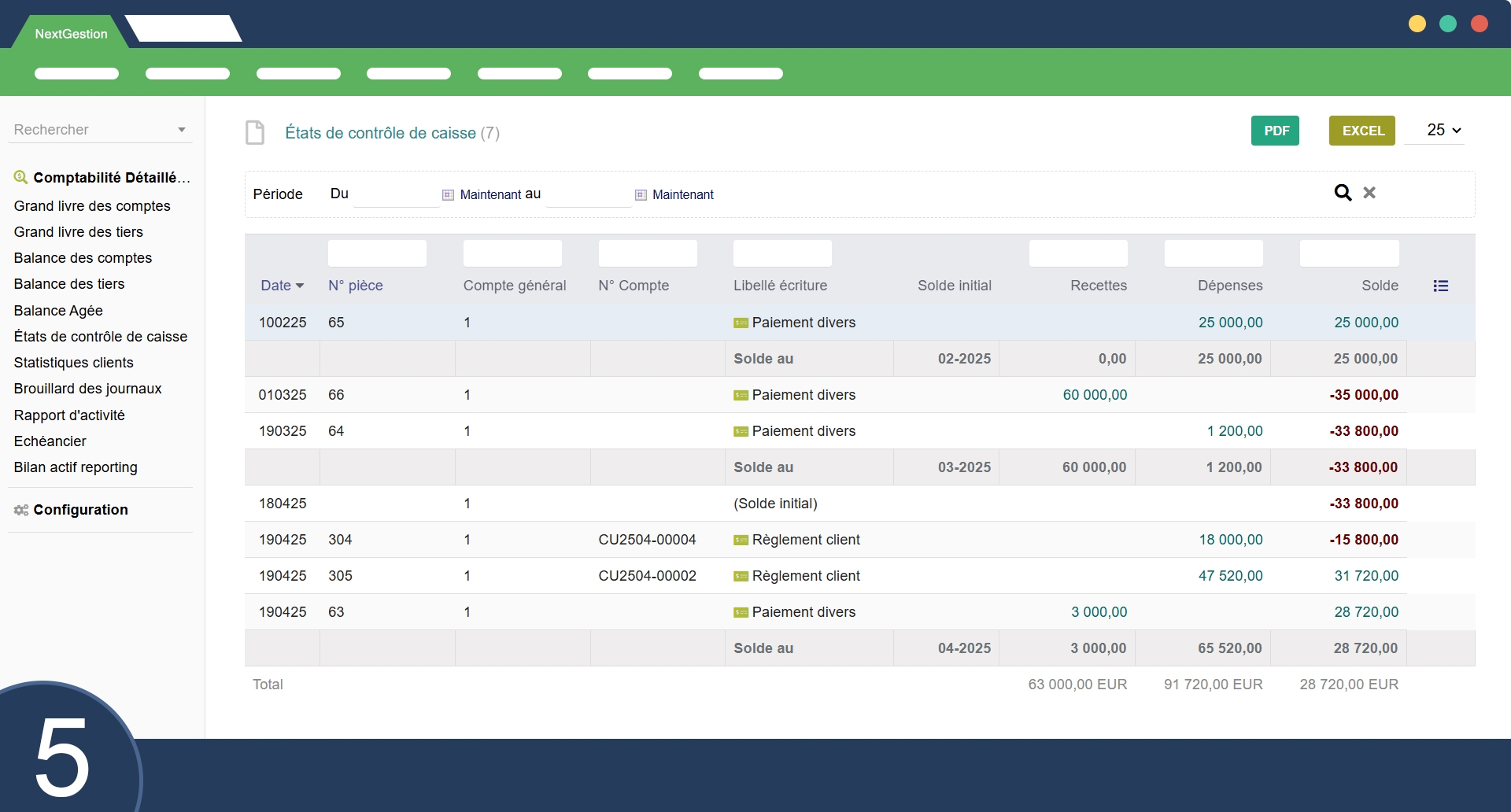1511x812 pixels.
Task: Click payment icon on entry 66 row
Action: pos(741,396)
